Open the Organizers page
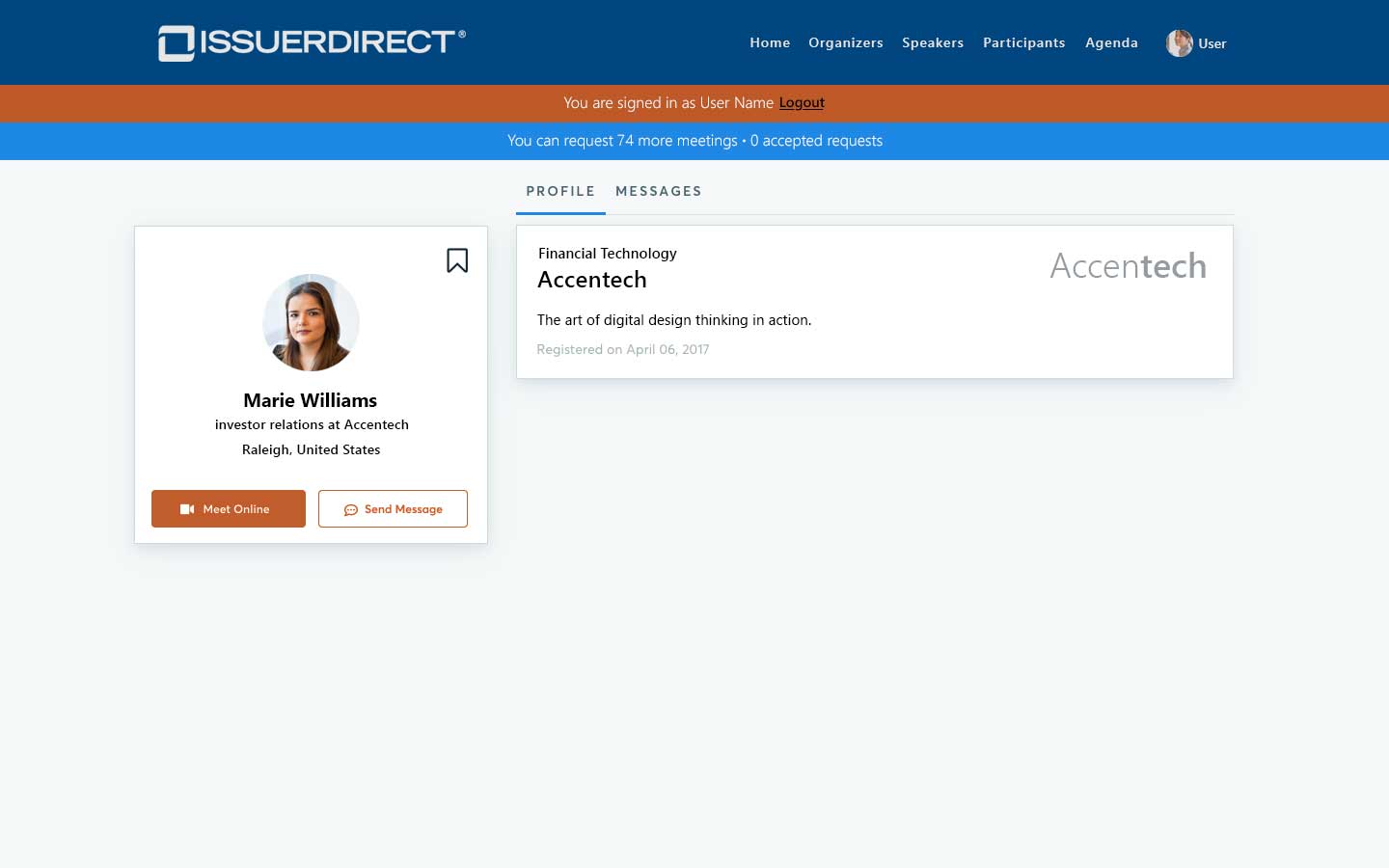This screenshot has width=1389, height=868. [x=846, y=42]
